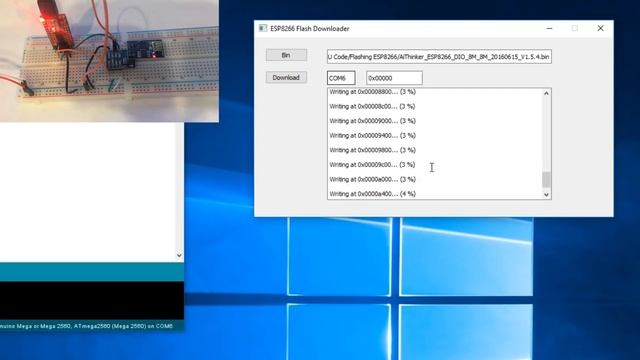640x360 pixels.
Task: Select log line 'Writing at 0x00009c00'
Action: click(x=372, y=164)
